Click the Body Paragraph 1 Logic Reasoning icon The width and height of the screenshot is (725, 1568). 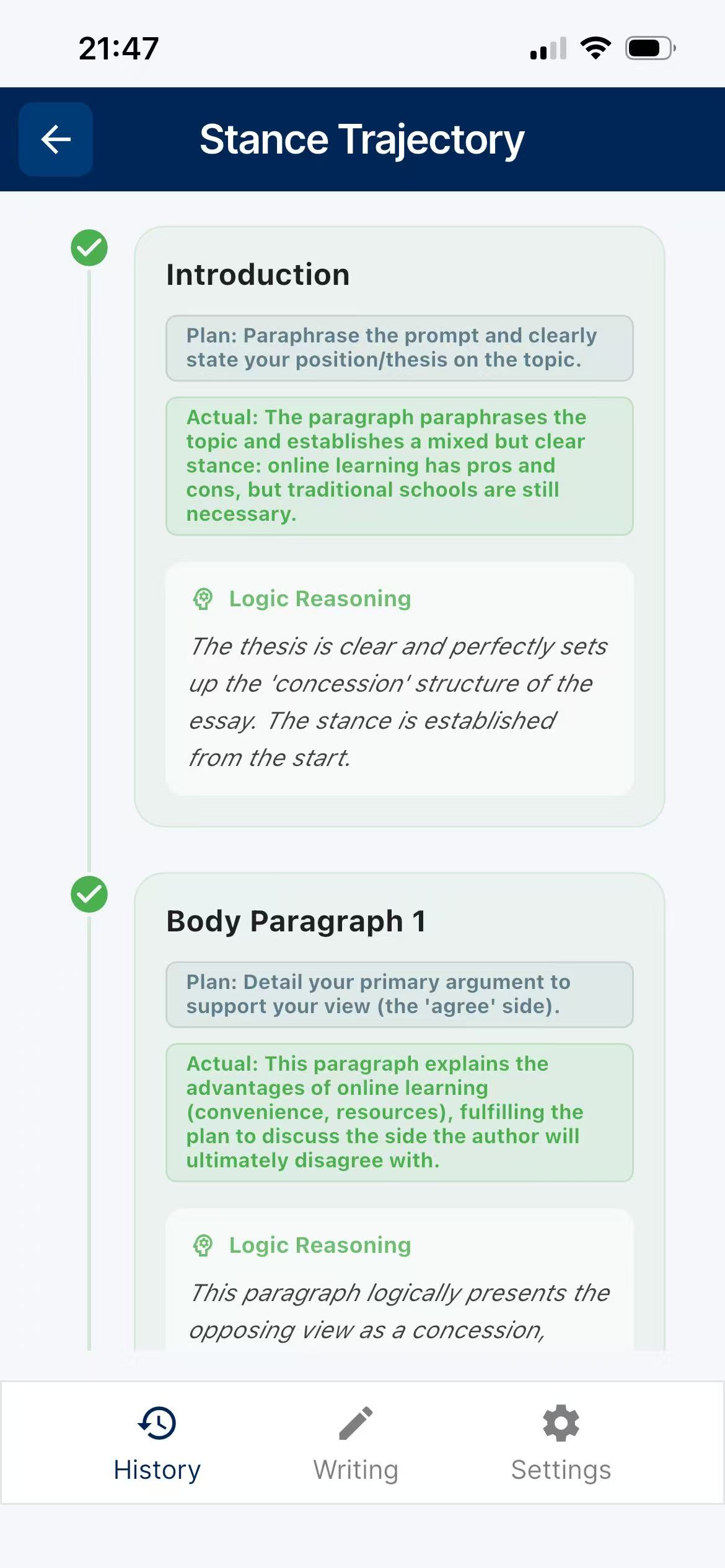click(203, 1245)
